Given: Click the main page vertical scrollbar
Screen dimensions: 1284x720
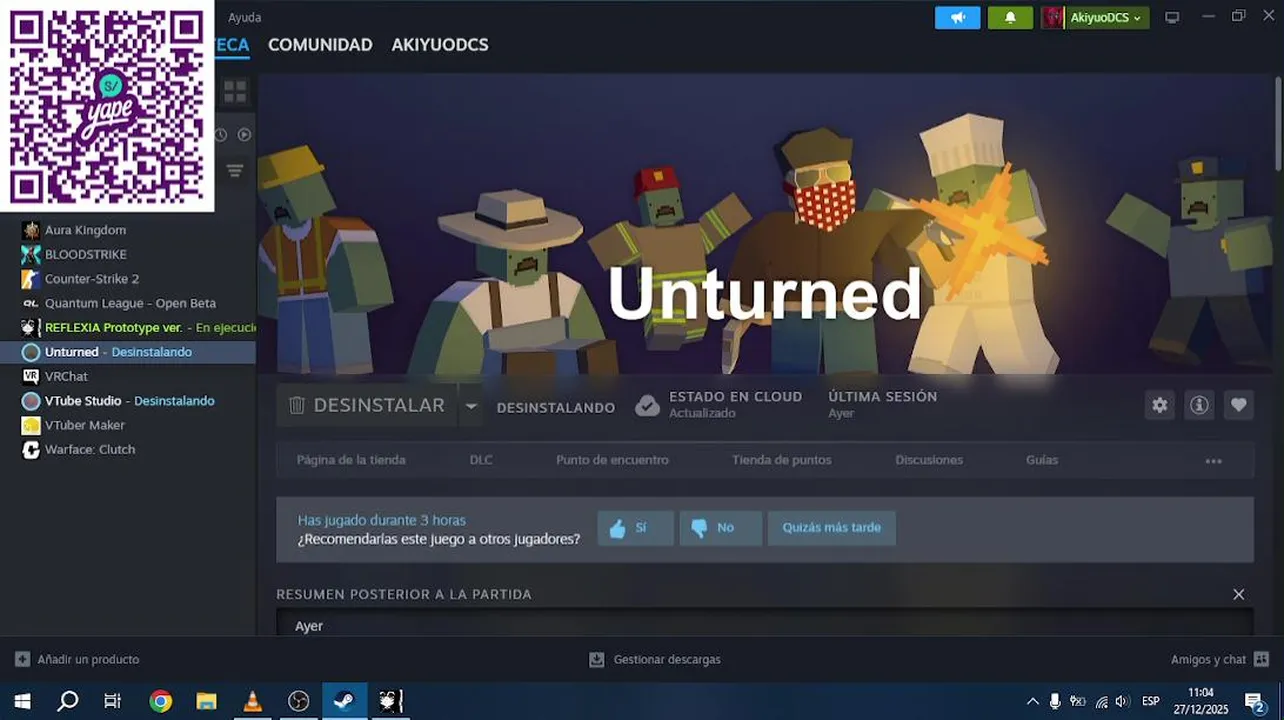Looking at the screenshot, I should (x=1278, y=125).
